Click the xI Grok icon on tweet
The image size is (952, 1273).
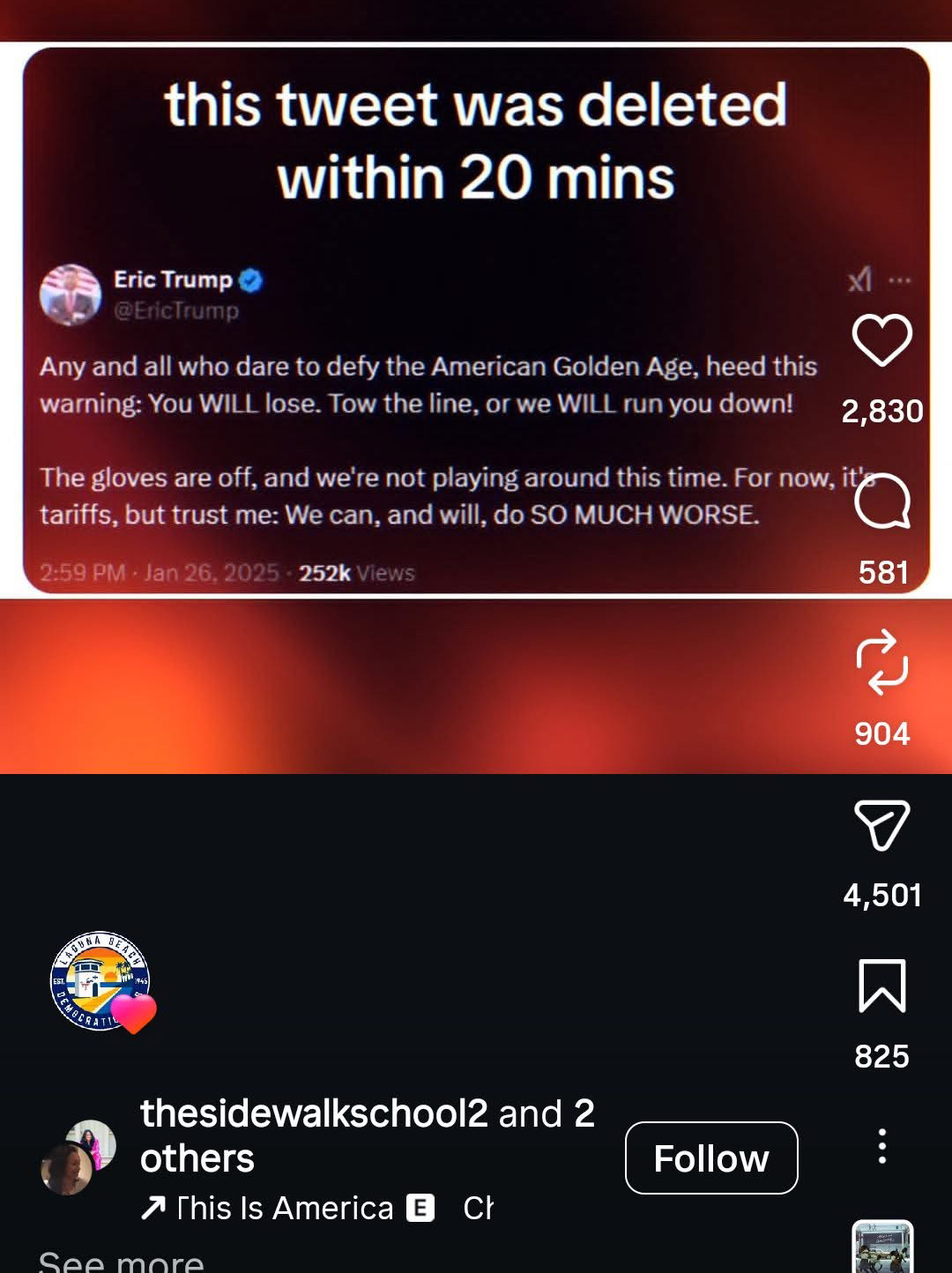tap(859, 279)
